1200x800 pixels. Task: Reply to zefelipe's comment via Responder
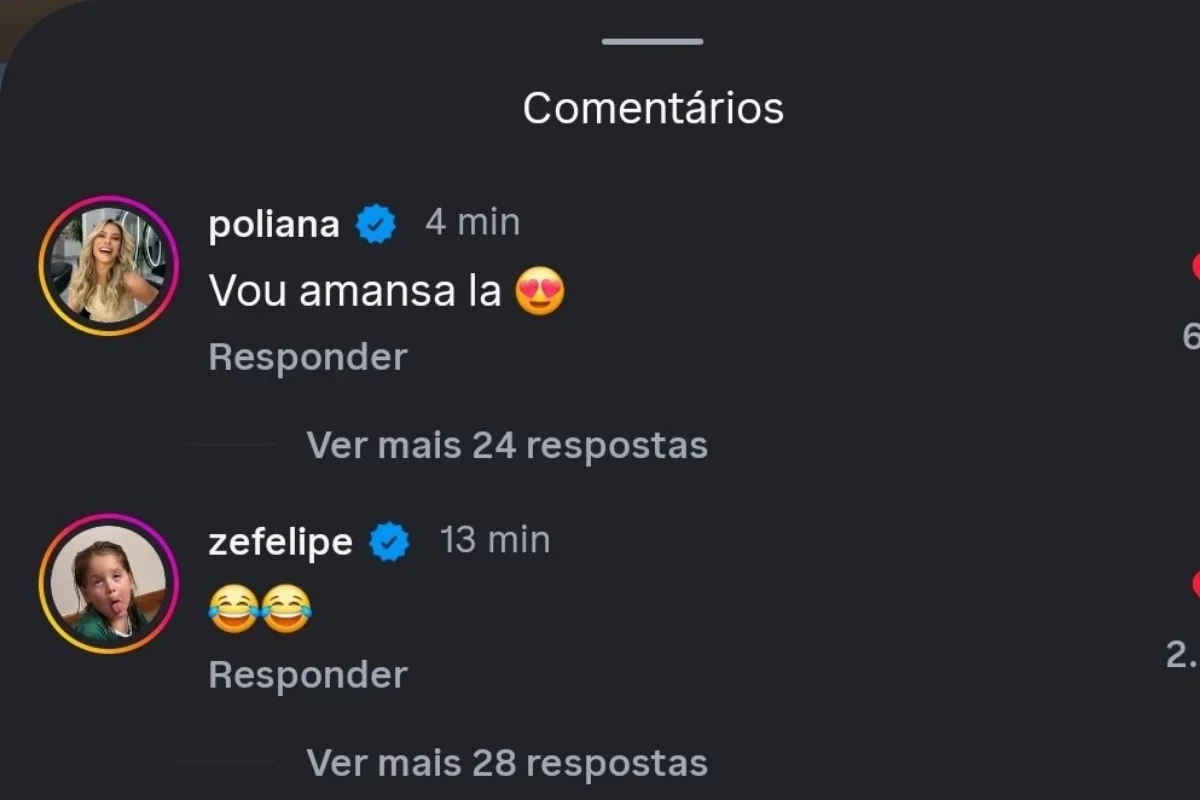pos(308,675)
